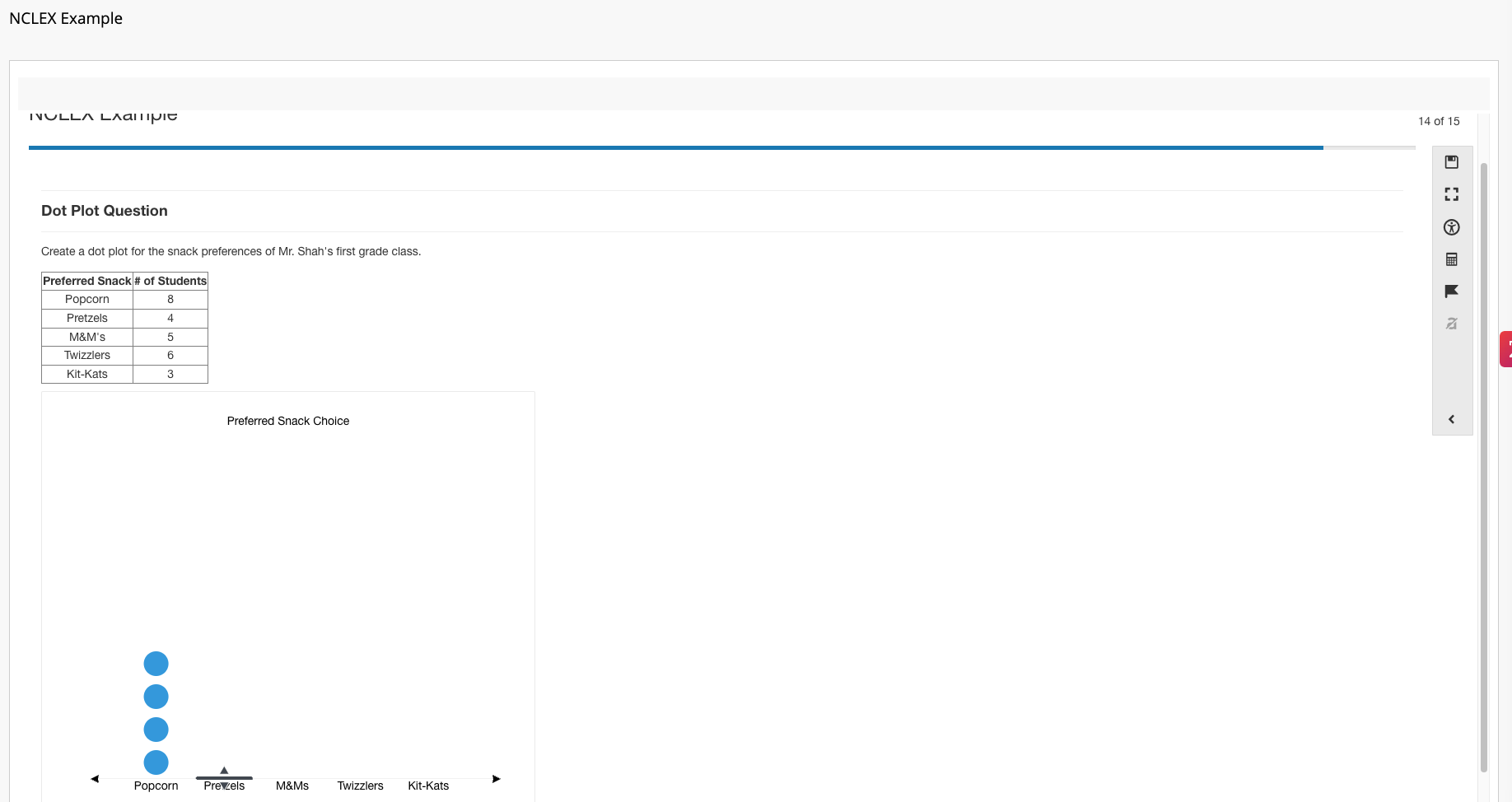Click the left arrowhead of the axis
The height and width of the screenshot is (802, 1512).
coord(95,778)
